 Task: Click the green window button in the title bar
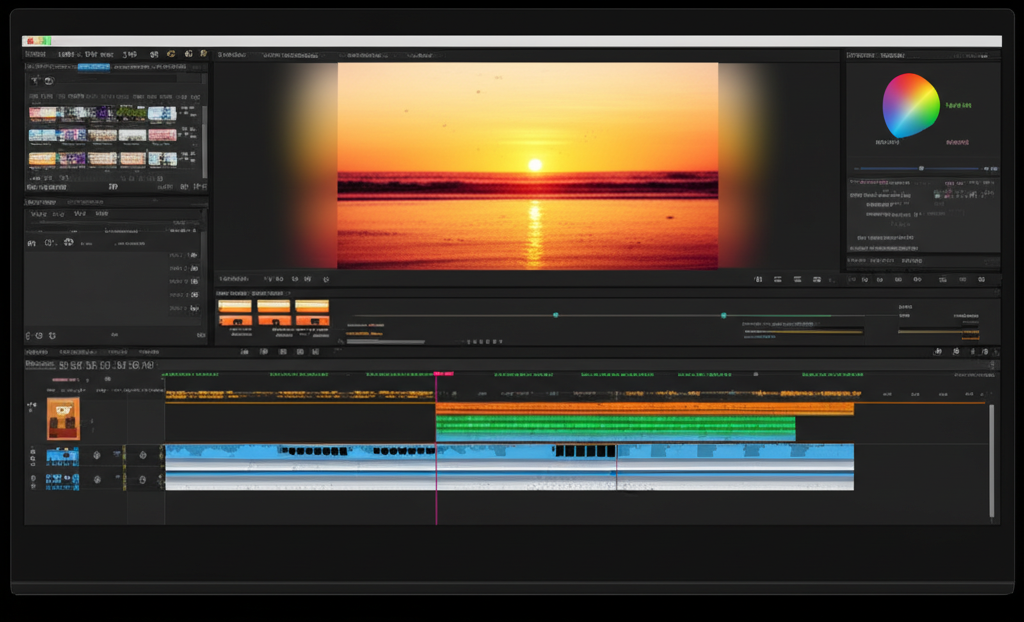coord(46,41)
